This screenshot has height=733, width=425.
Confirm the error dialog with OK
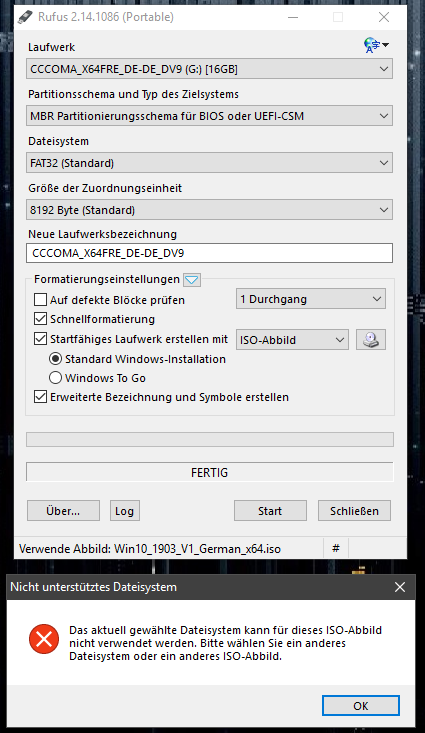point(360,706)
